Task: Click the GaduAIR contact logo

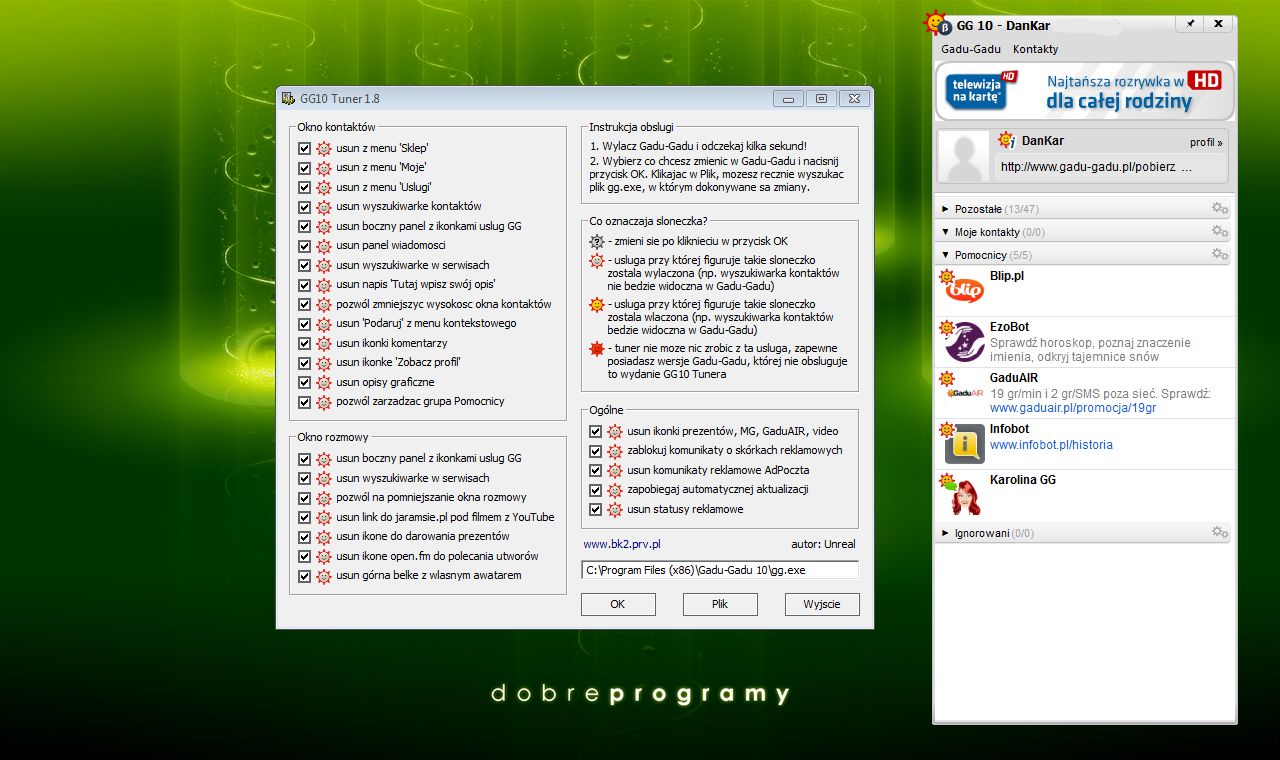Action: tap(964, 393)
